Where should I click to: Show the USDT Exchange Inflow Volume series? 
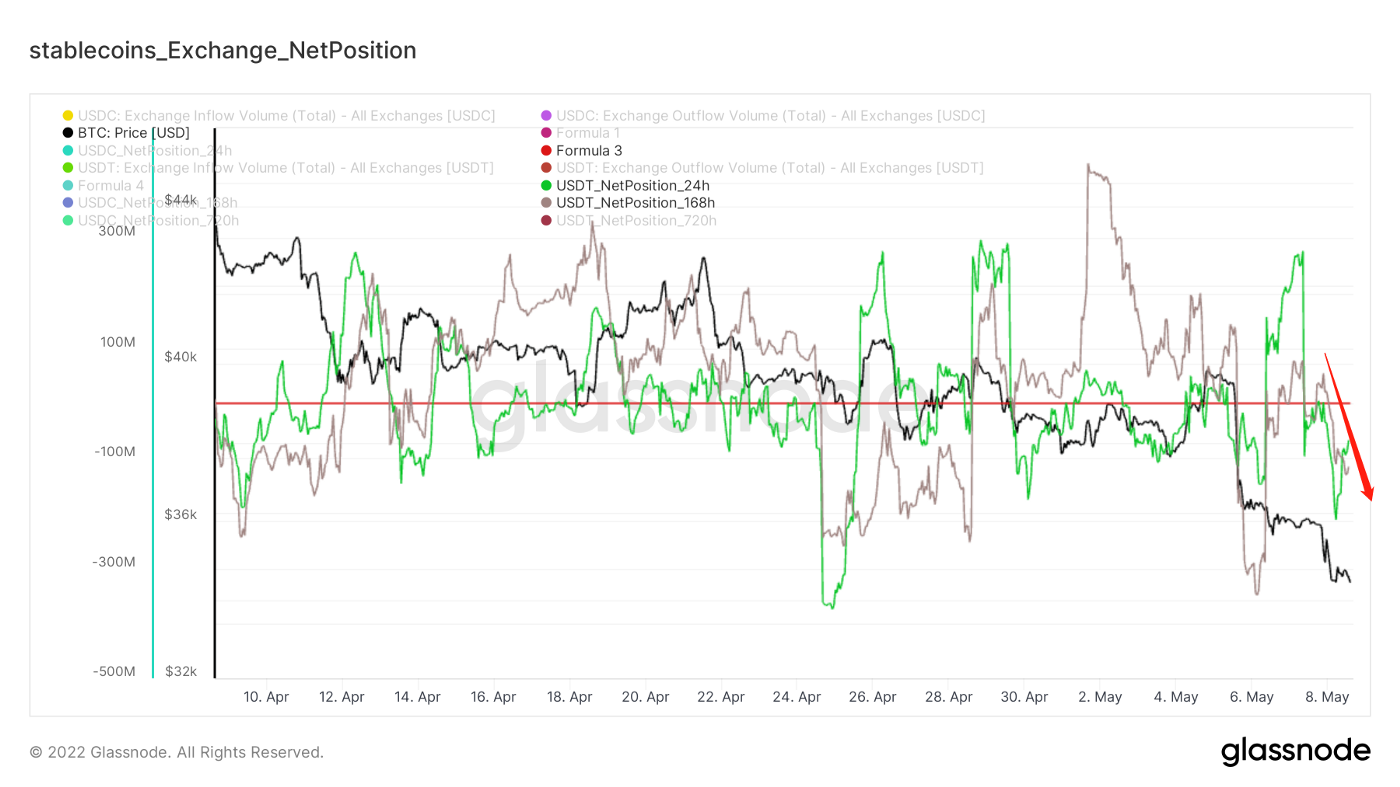click(285, 168)
